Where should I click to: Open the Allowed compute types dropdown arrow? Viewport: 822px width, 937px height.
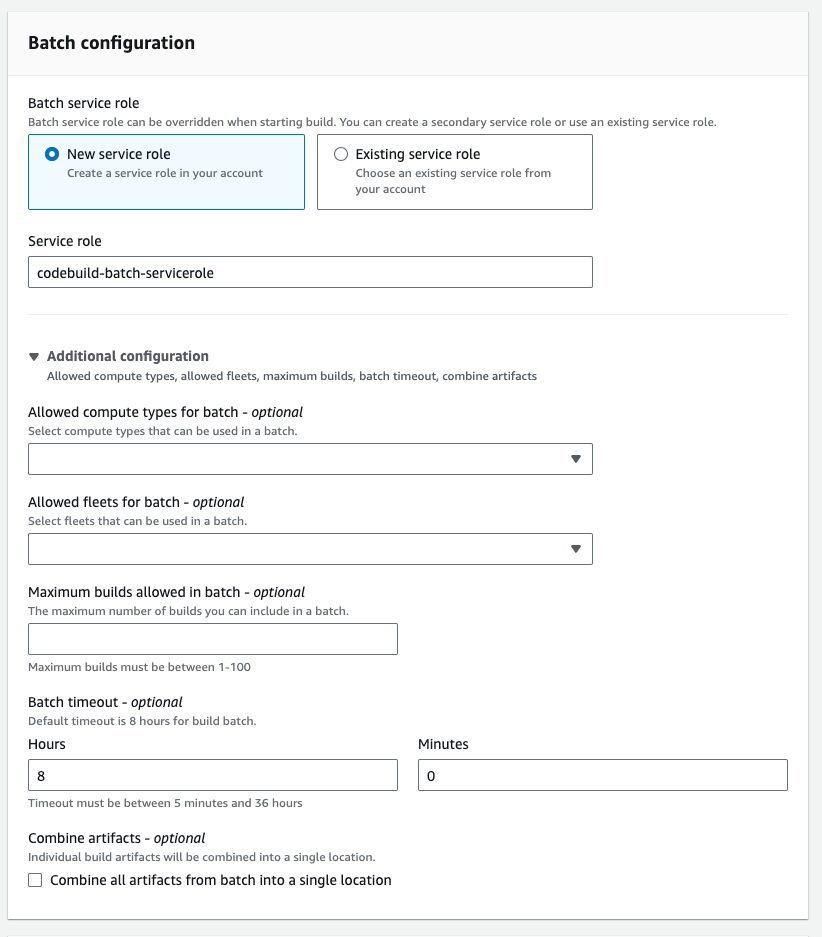pyautogui.click(x=576, y=458)
